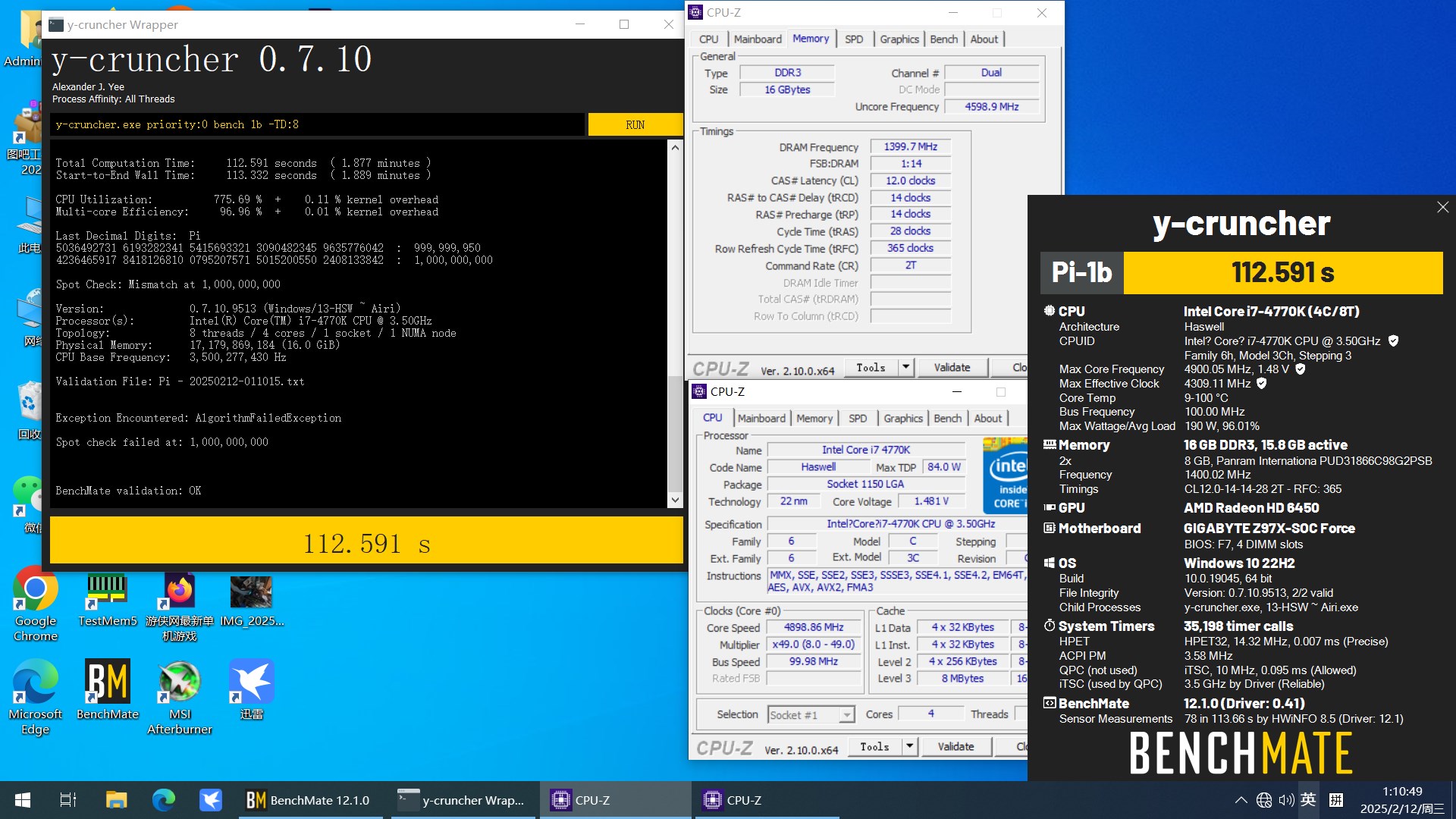
Task: Click the DRAM Frequency 1399.7 MHz value
Action: click(x=910, y=147)
